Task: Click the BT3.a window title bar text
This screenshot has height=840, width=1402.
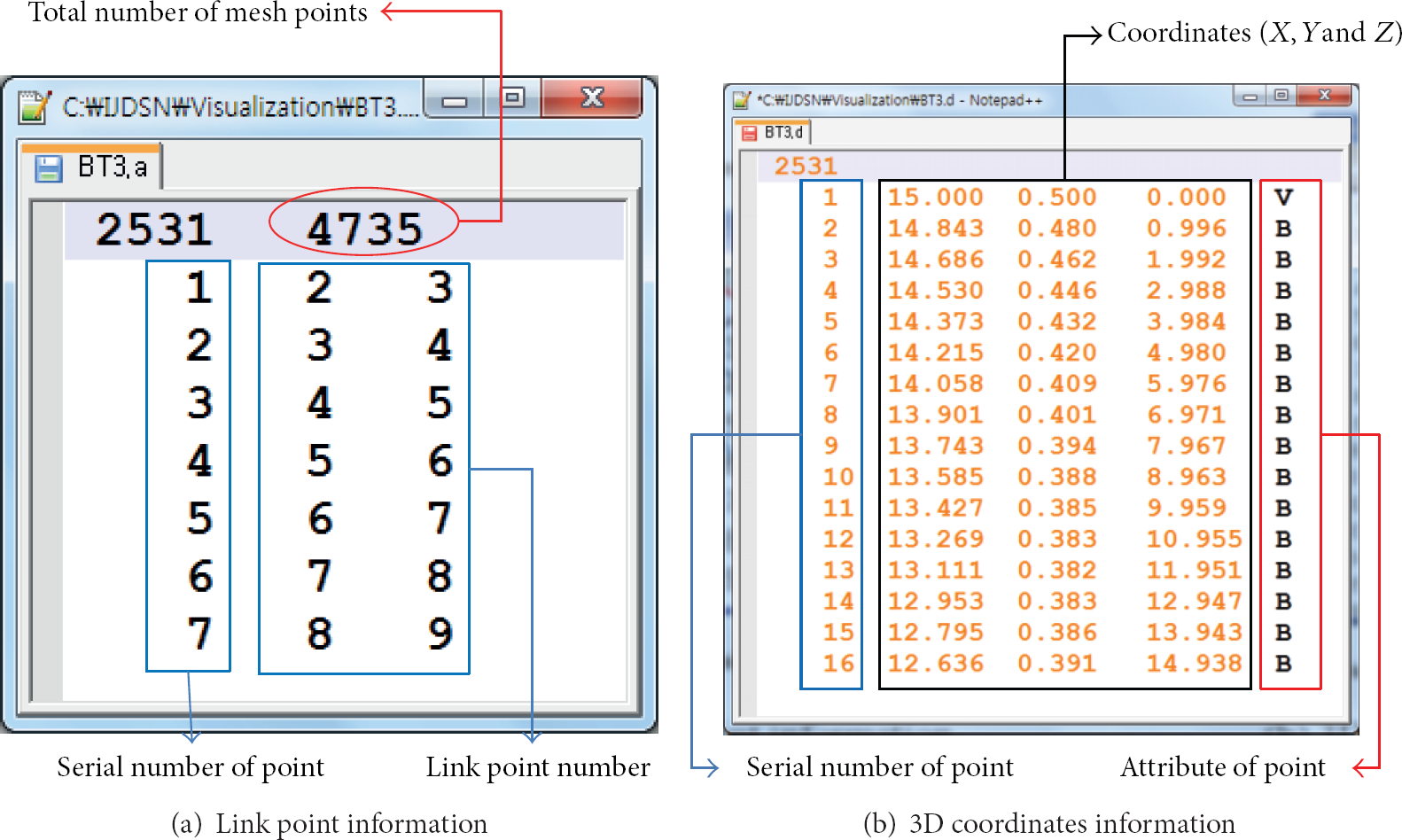Action: point(240,107)
